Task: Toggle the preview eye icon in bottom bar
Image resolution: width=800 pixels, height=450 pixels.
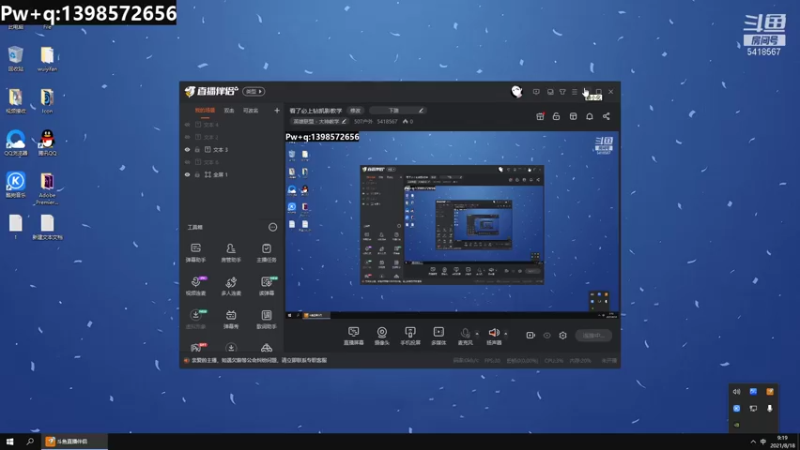Action: pyautogui.click(x=547, y=335)
